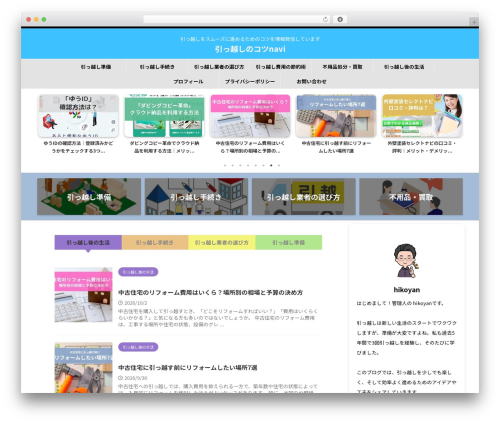The width and height of the screenshot is (500, 423).
Task: Click the carousel caption ゆうIDの確認方法
Action: coord(78,147)
